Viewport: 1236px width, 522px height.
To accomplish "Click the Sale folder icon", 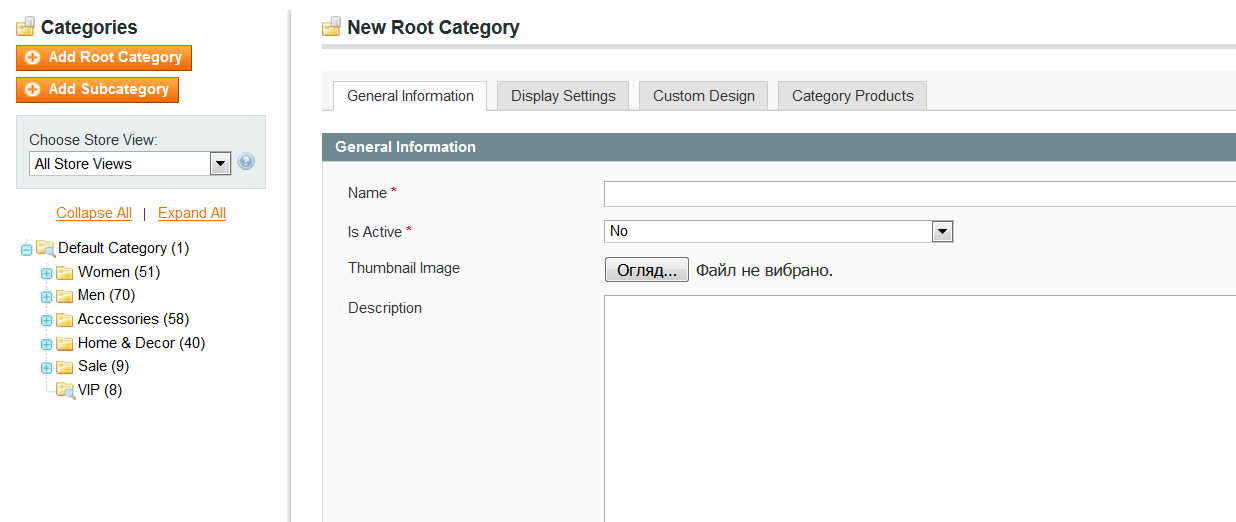I will coord(65,367).
